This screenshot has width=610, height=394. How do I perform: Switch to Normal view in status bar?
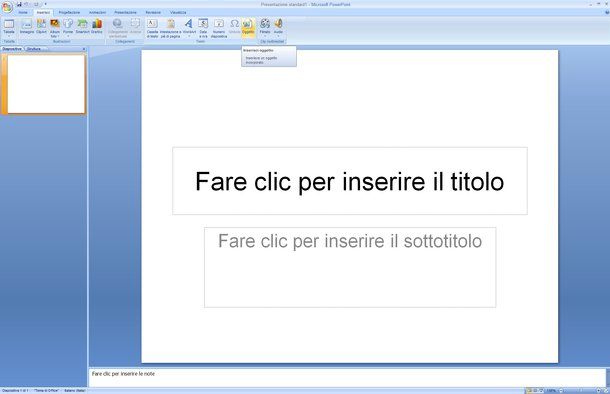529,390
